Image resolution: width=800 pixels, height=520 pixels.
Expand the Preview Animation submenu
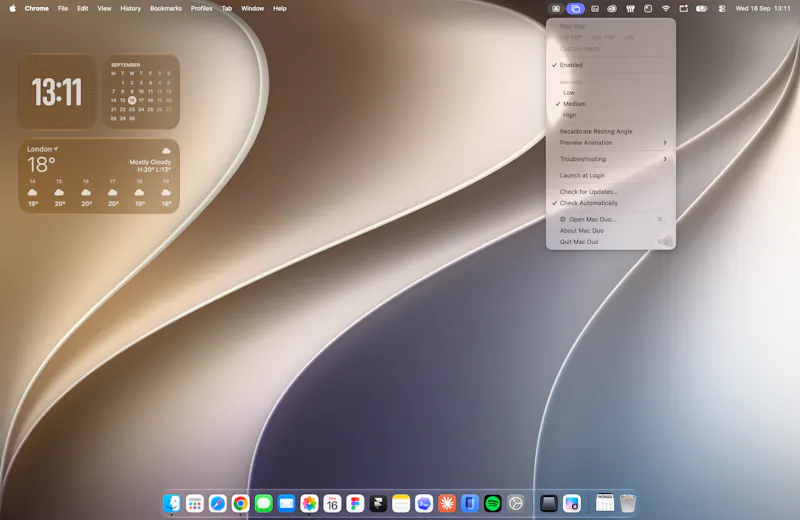click(x=611, y=142)
